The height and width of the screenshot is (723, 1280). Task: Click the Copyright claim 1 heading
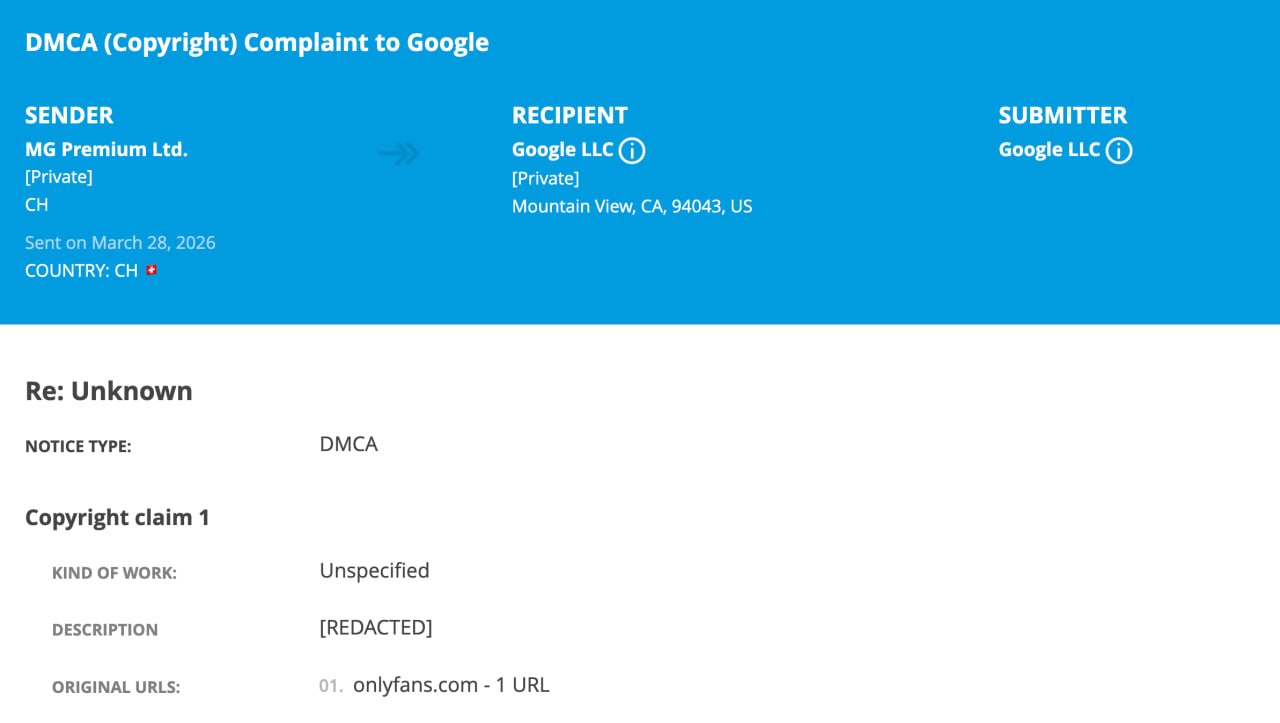[x=117, y=518]
